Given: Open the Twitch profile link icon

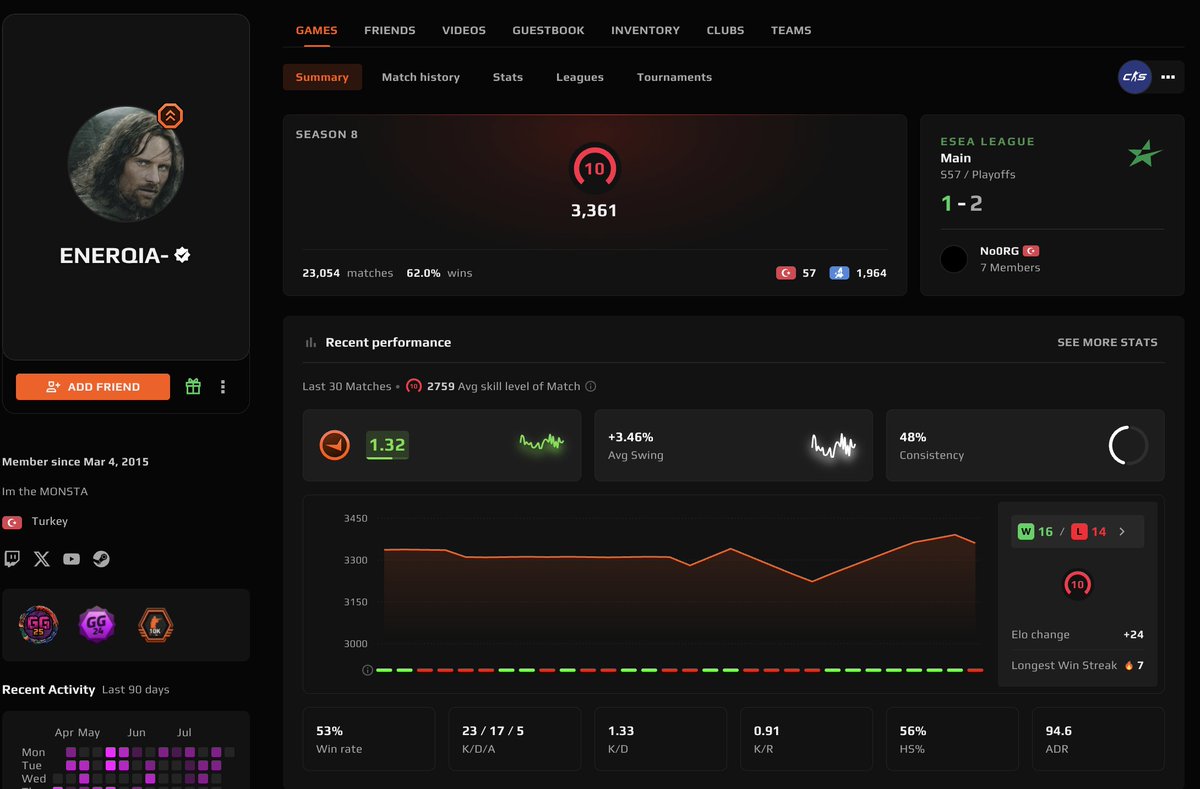Looking at the screenshot, I should coord(12,559).
